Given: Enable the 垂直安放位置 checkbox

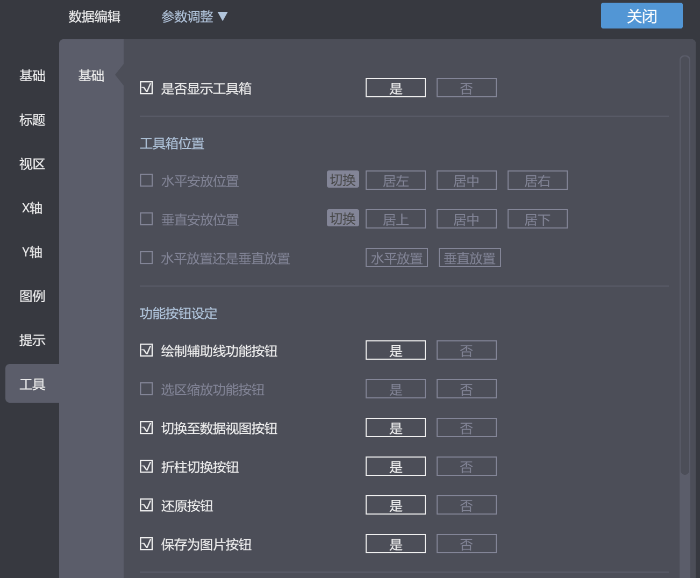Looking at the screenshot, I should (146, 219).
